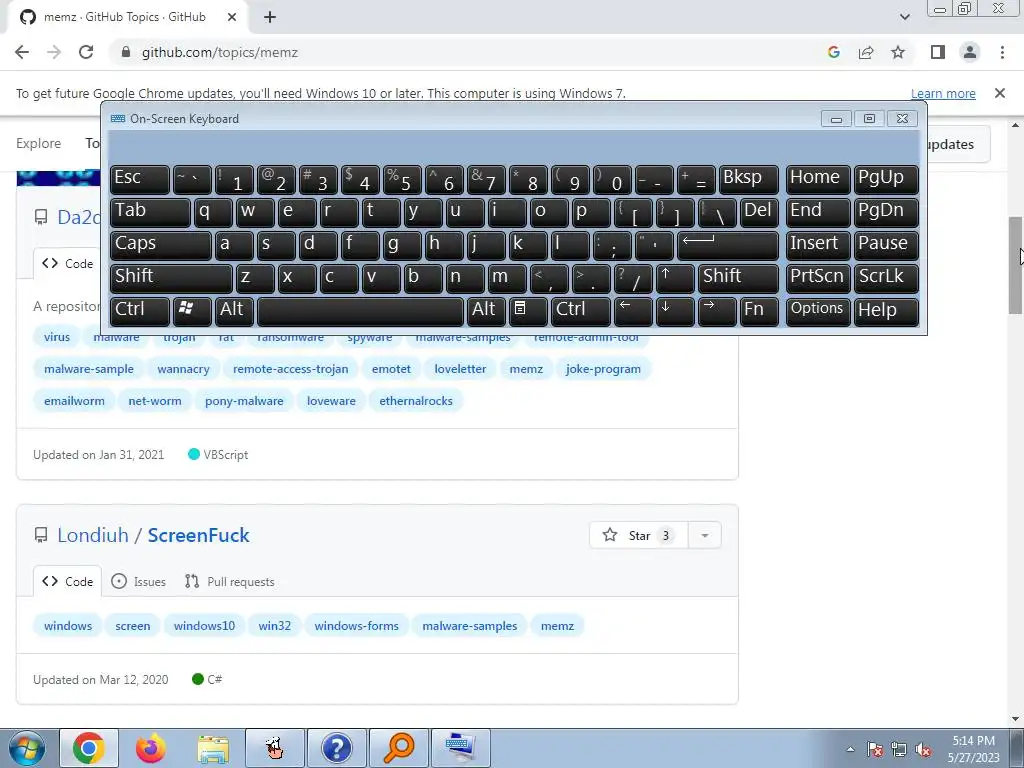Click Explore in the GitHub navigation
1024x768 pixels.
(x=39, y=143)
